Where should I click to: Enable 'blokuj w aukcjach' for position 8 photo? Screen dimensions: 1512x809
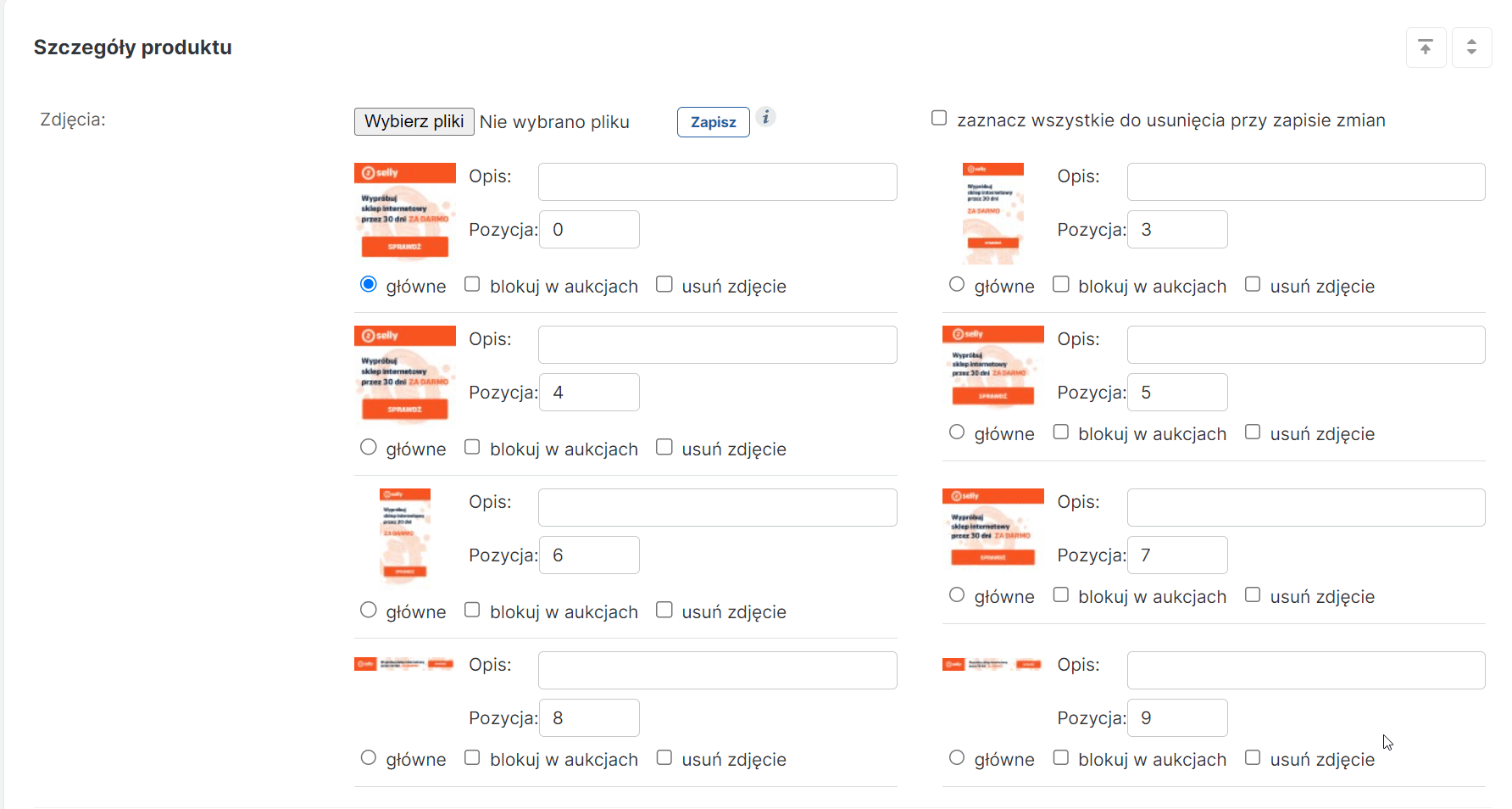coord(472,757)
